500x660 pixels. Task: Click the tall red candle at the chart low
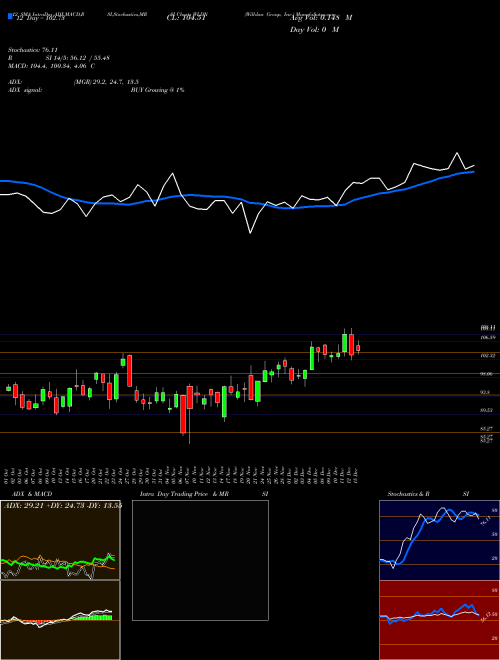click(183, 414)
